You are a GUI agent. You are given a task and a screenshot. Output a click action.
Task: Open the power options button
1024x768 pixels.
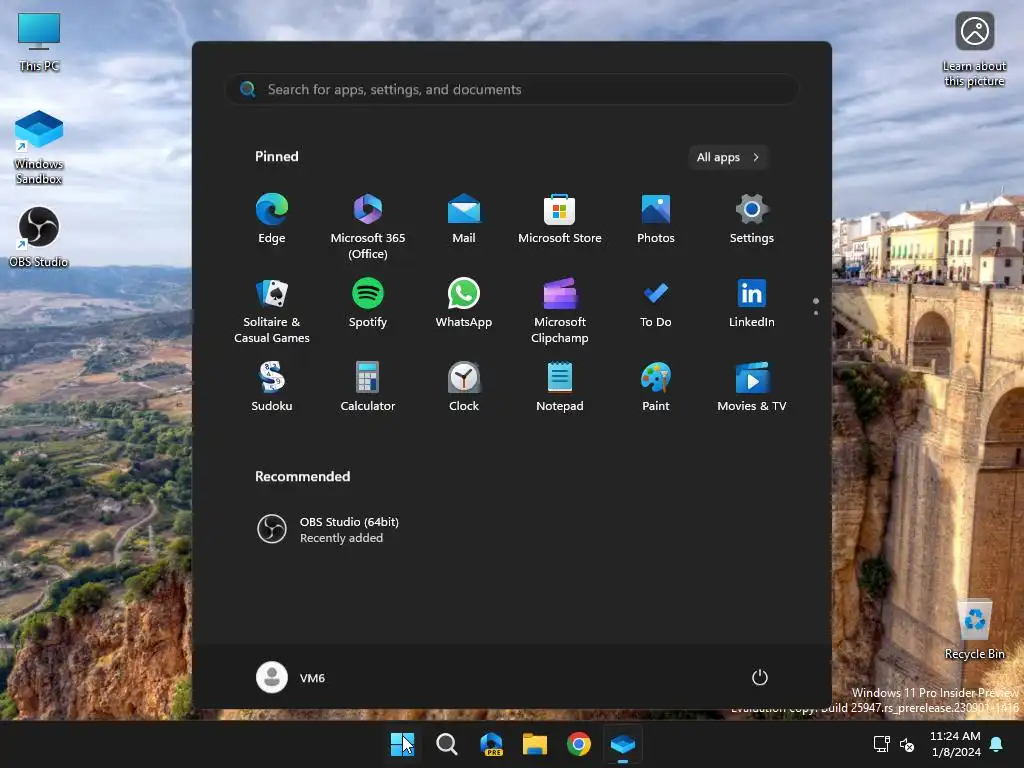[x=760, y=677]
